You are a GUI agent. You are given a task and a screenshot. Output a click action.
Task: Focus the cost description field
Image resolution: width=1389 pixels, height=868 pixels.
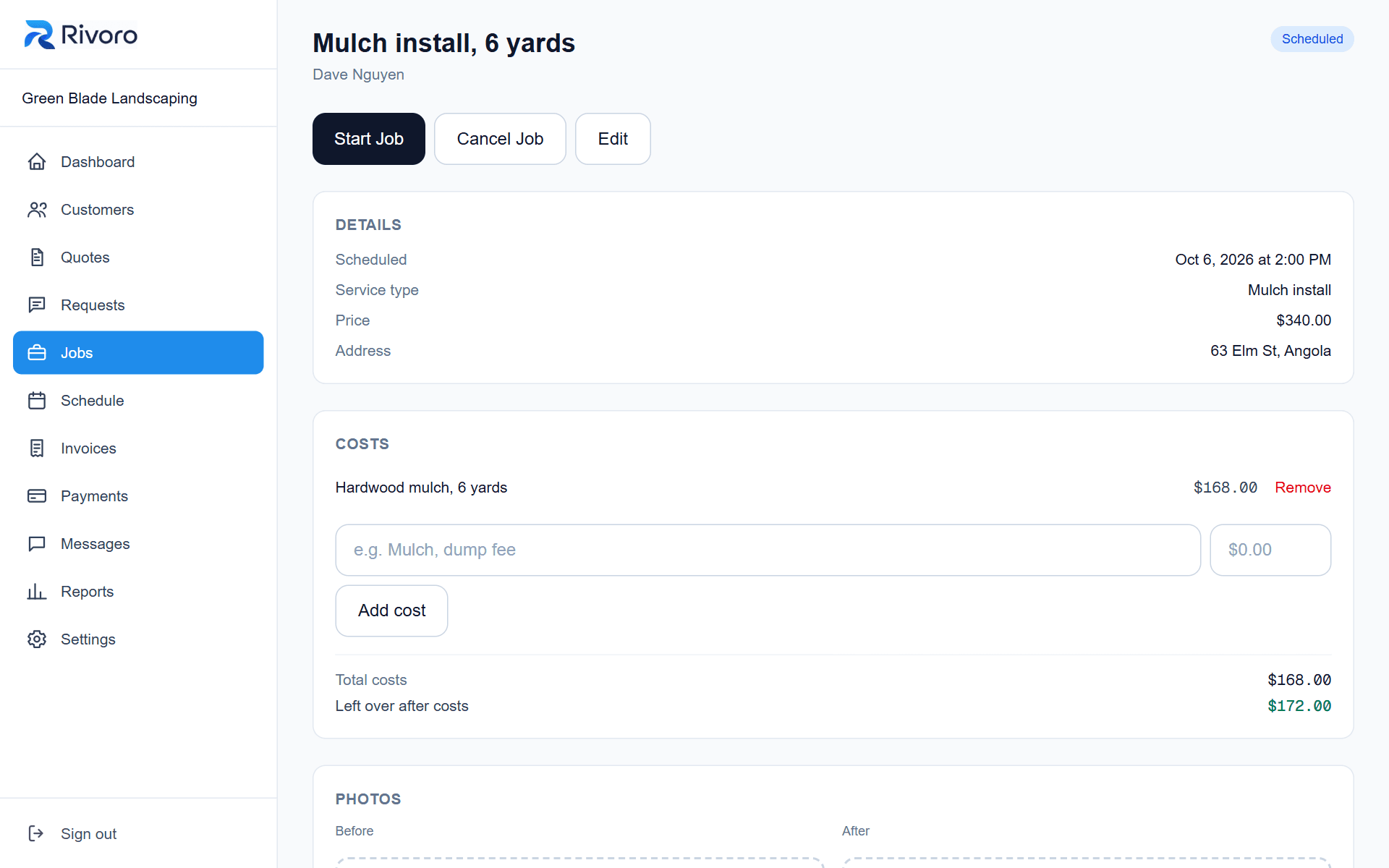pos(768,550)
